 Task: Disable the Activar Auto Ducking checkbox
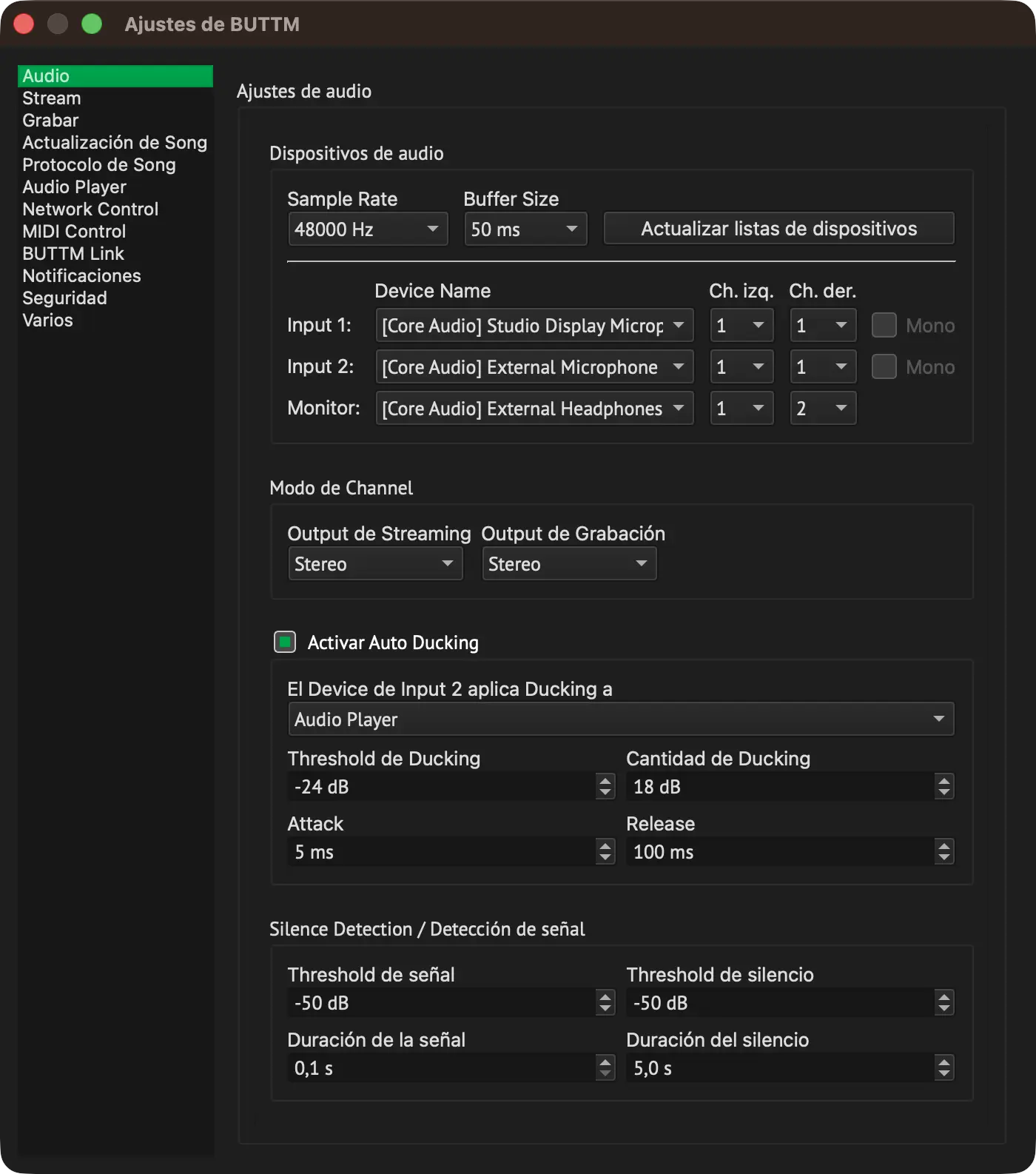[x=285, y=642]
